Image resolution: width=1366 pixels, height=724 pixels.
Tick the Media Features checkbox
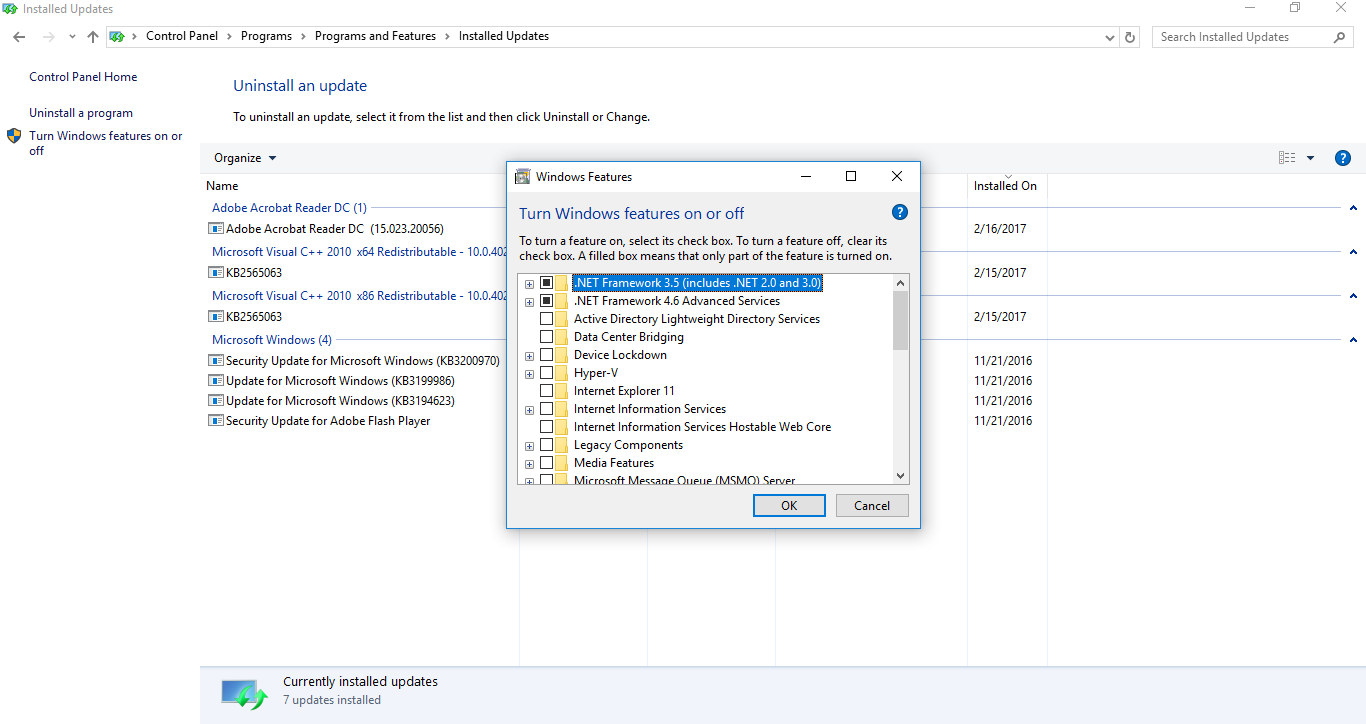click(546, 463)
